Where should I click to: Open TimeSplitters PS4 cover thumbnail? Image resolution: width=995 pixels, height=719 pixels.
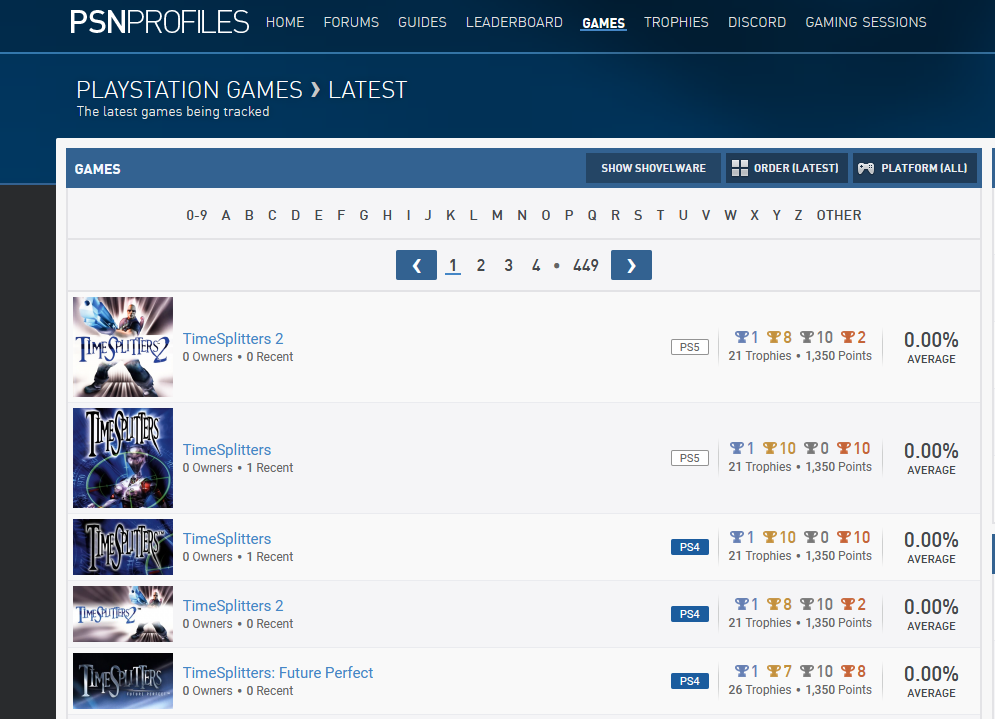(x=123, y=547)
